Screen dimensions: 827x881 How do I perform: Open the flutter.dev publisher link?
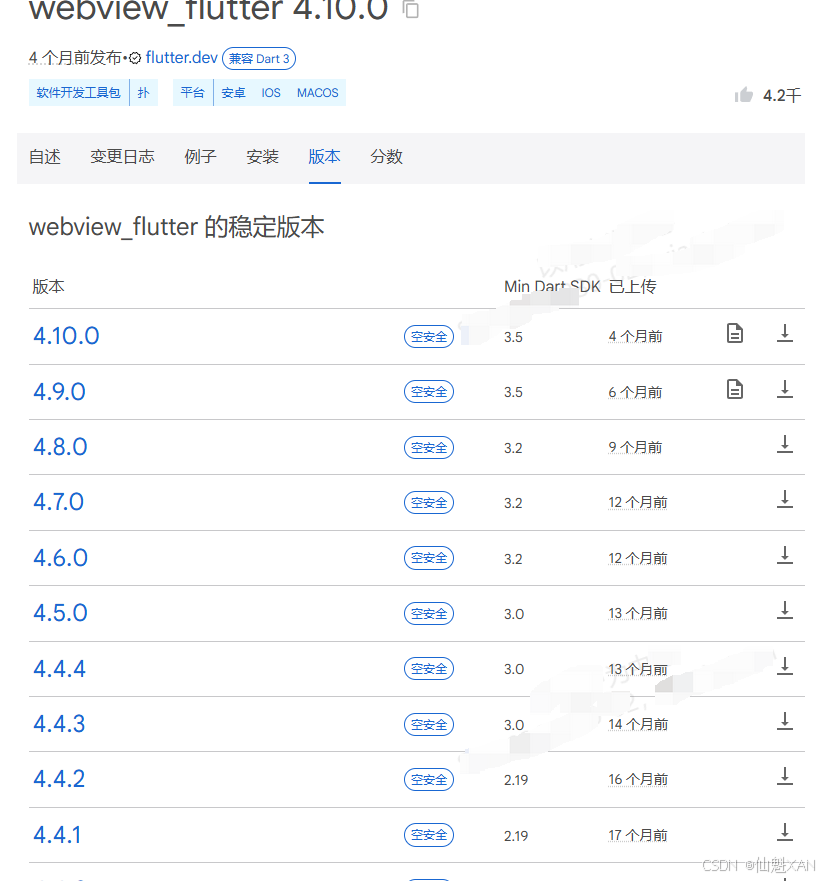tap(181, 58)
